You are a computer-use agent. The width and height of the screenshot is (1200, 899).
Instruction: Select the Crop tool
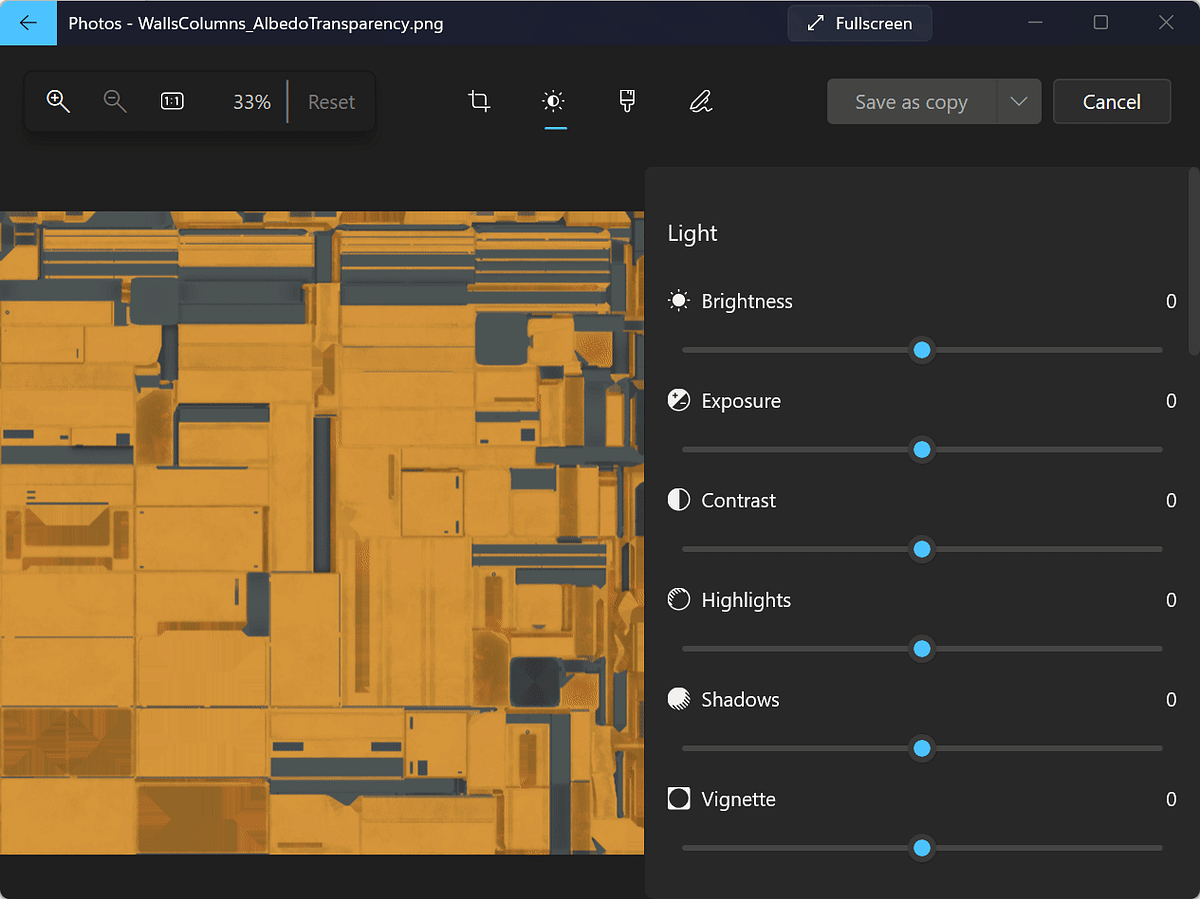pos(479,101)
